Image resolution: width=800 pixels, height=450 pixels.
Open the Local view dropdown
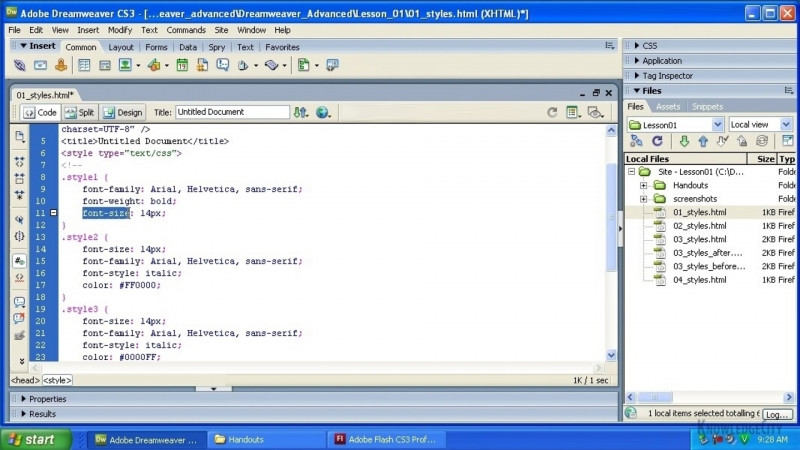click(786, 124)
